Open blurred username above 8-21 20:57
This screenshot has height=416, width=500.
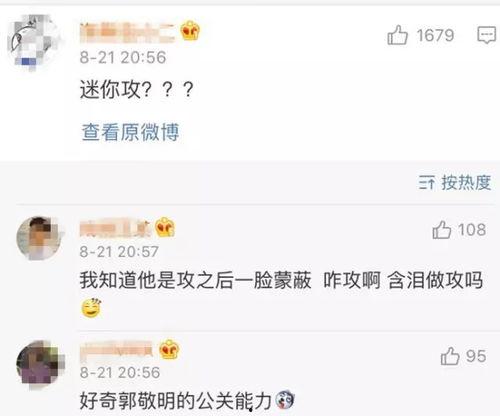point(115,227)
